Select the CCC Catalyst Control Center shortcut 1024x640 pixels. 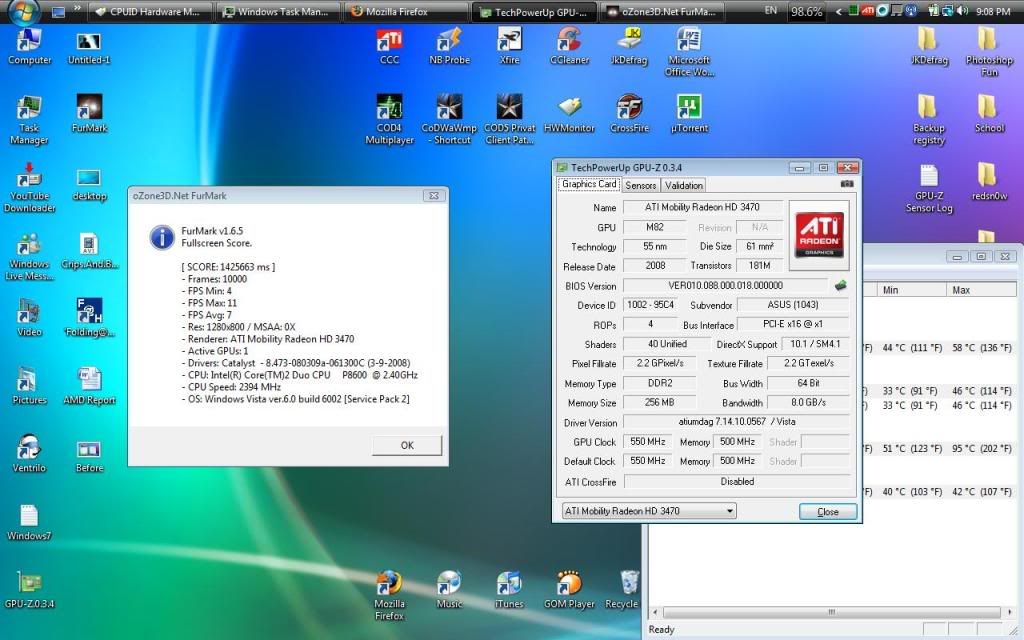tap(389, 46)
